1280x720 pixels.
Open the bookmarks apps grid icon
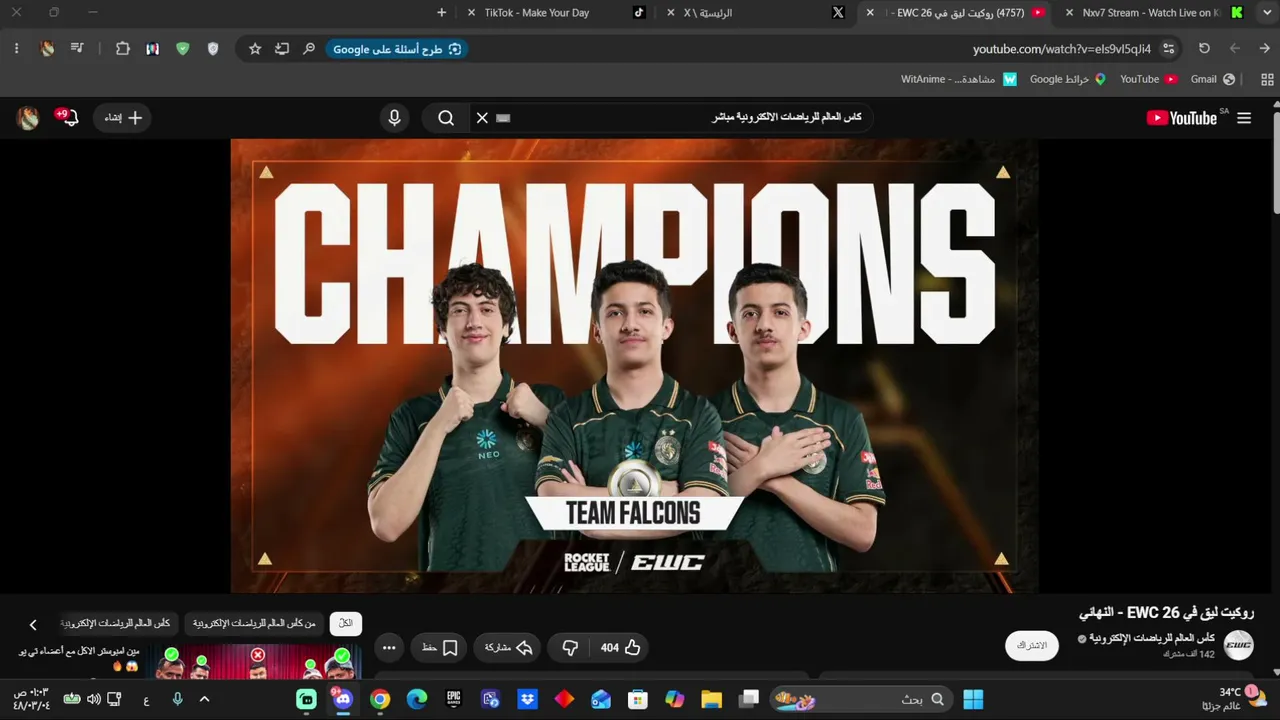pos(1268,79)
